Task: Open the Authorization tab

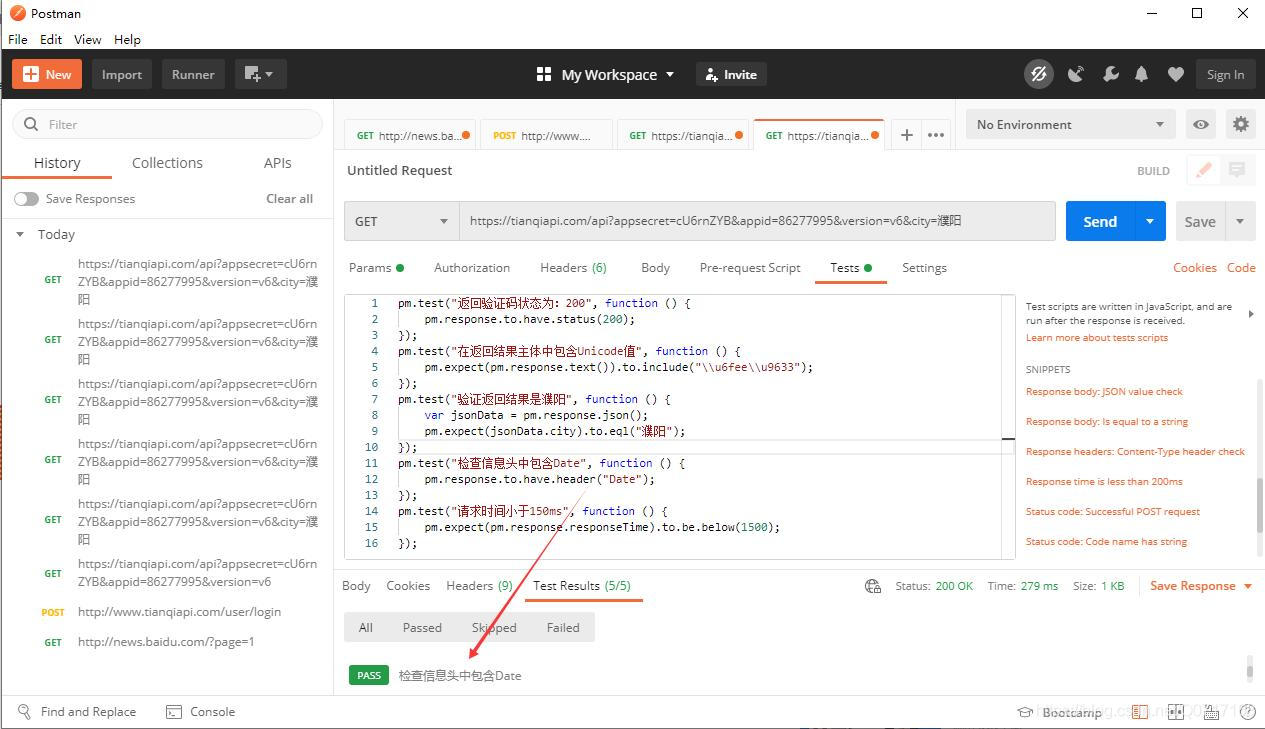Action: (472, 268)
